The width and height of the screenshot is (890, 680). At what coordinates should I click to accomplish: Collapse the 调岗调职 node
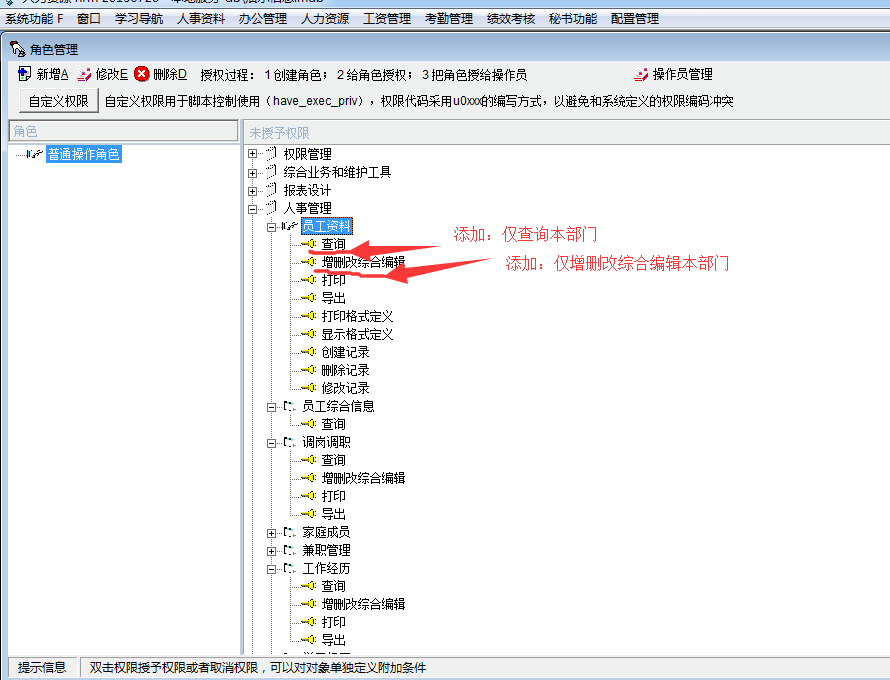[271, 442]
